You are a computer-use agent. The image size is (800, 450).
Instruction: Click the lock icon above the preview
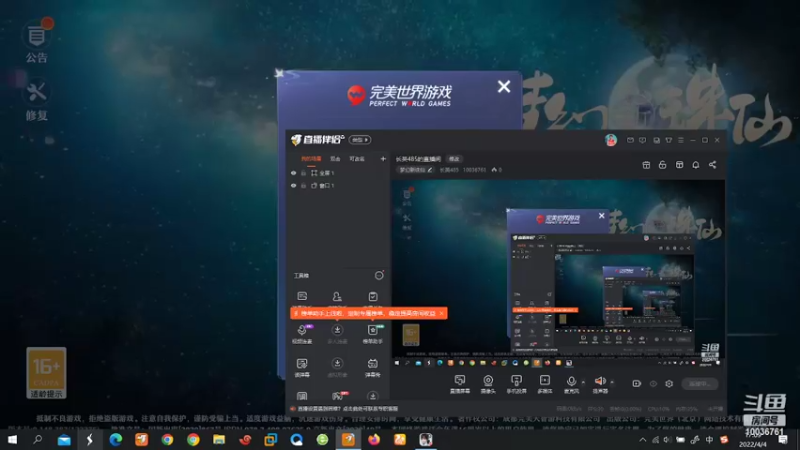(x=662, y=165)
